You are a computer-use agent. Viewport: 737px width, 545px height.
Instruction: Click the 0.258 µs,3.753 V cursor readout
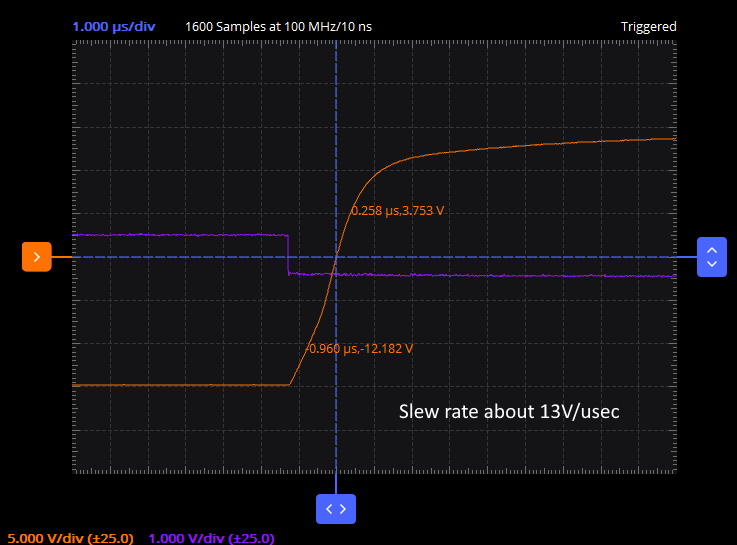398,210
